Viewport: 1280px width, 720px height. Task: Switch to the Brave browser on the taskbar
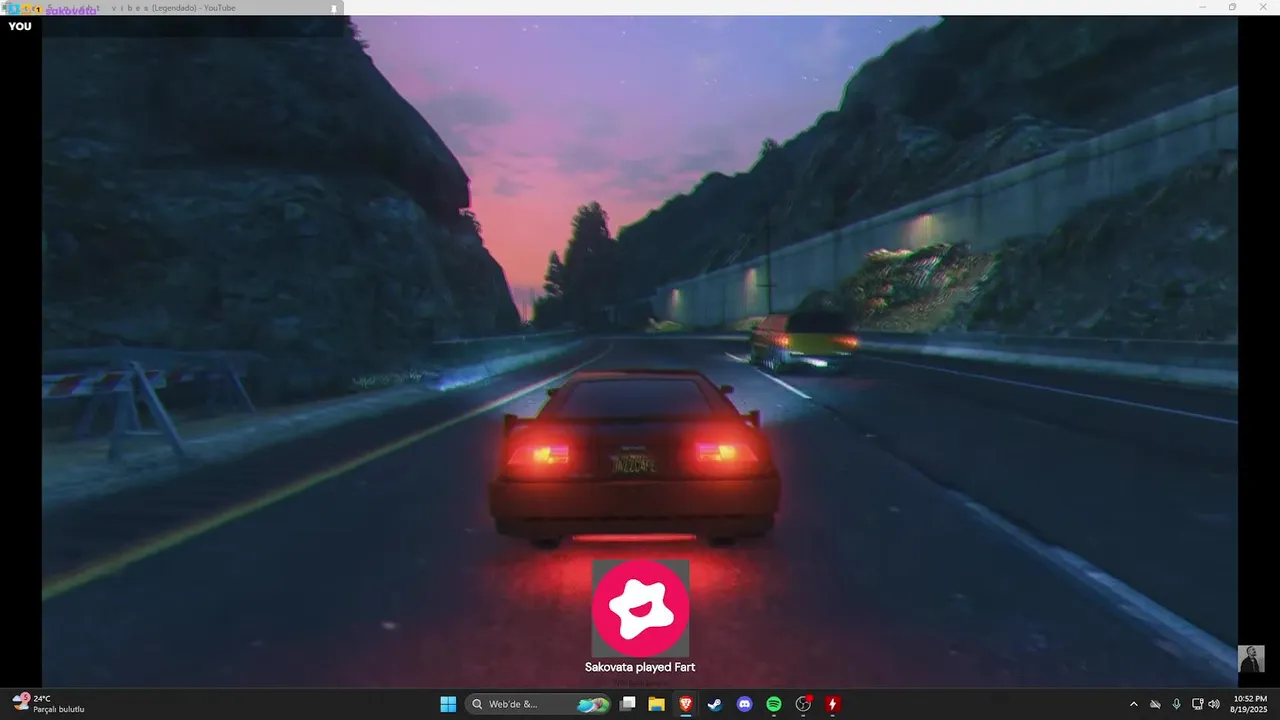pyautogui.click(x=686, y=704)
